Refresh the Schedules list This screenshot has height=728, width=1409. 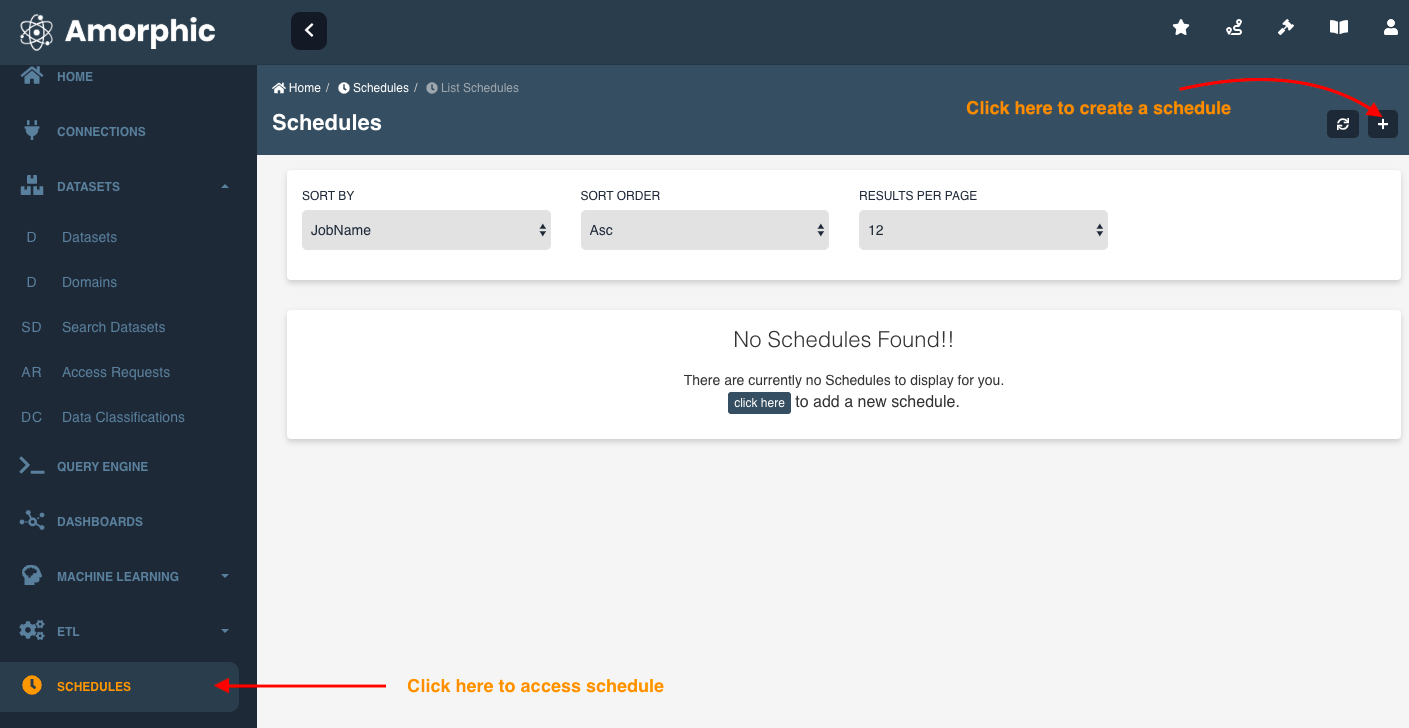tap(1342, 123)
